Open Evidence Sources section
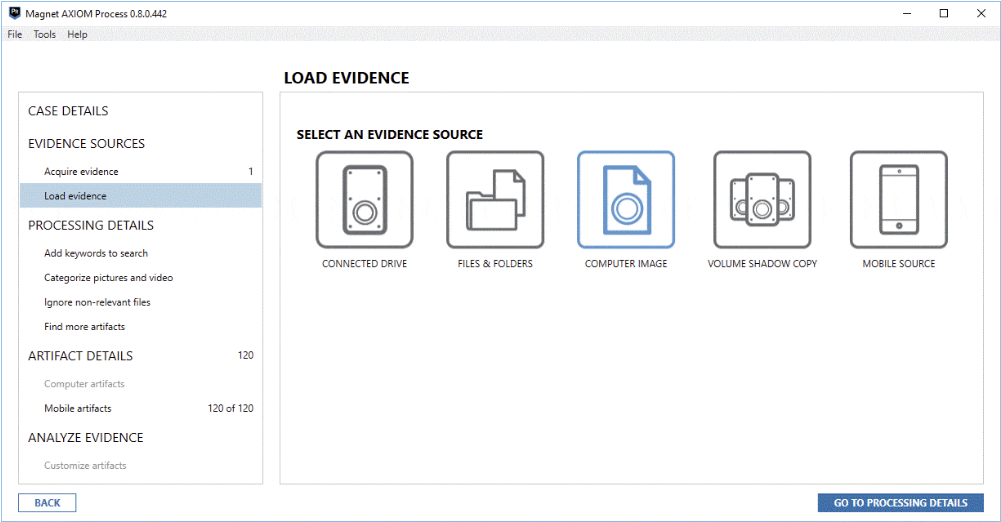Screen dimensions: 1001x522 86,144
